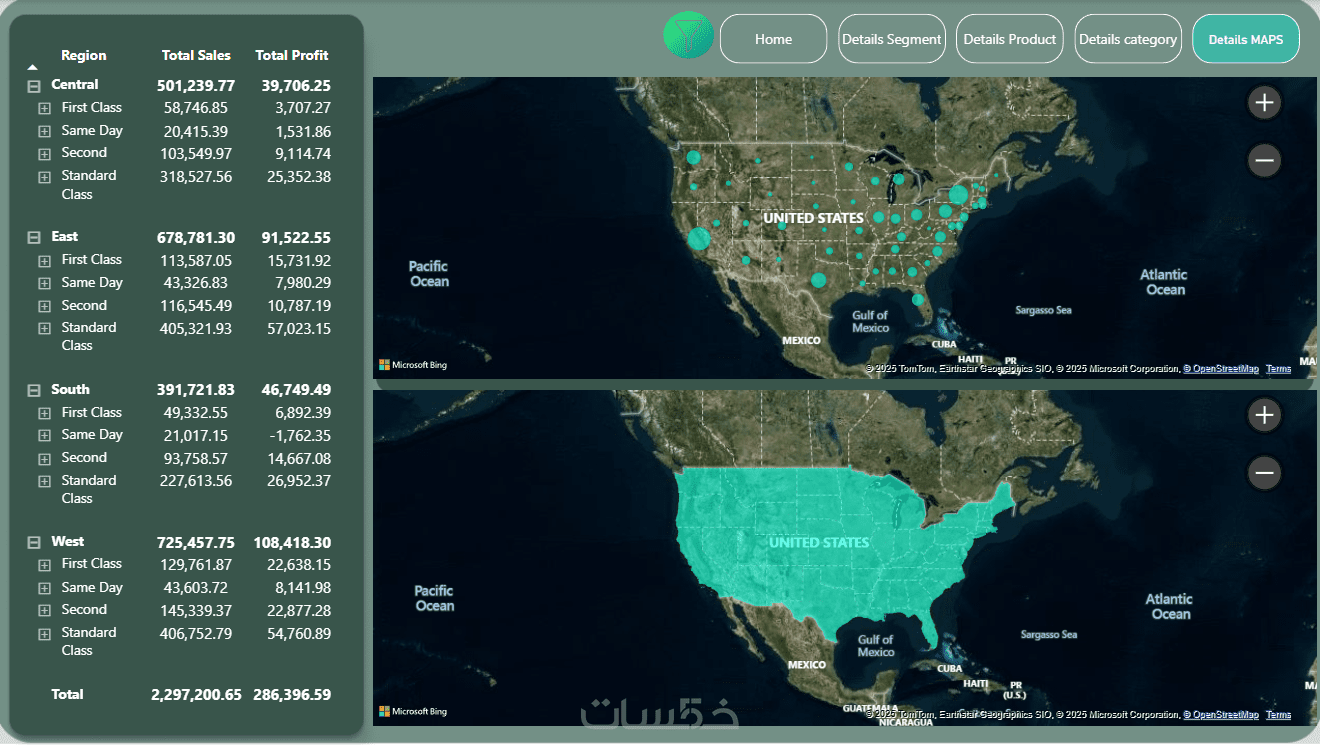Expand Same Day under West
Viewport: 1320px width, 745px height.
(x=44, y=589)
